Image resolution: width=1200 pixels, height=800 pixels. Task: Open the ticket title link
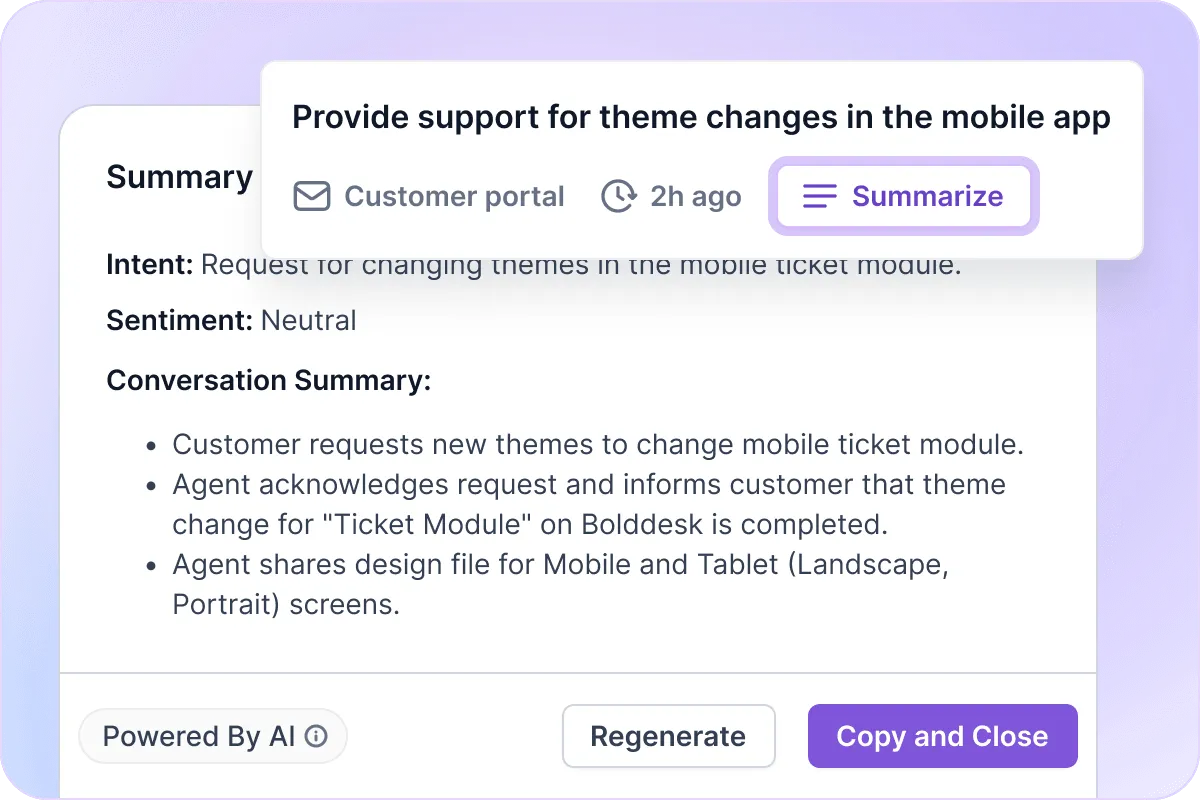click(701, 117)
